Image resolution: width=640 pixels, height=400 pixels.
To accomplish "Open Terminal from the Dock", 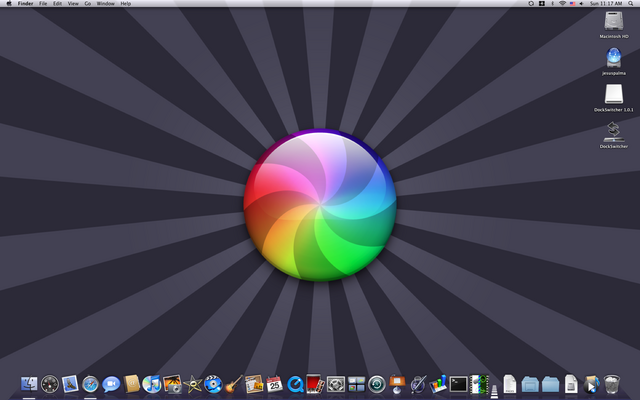I will (x=458, y=384).
